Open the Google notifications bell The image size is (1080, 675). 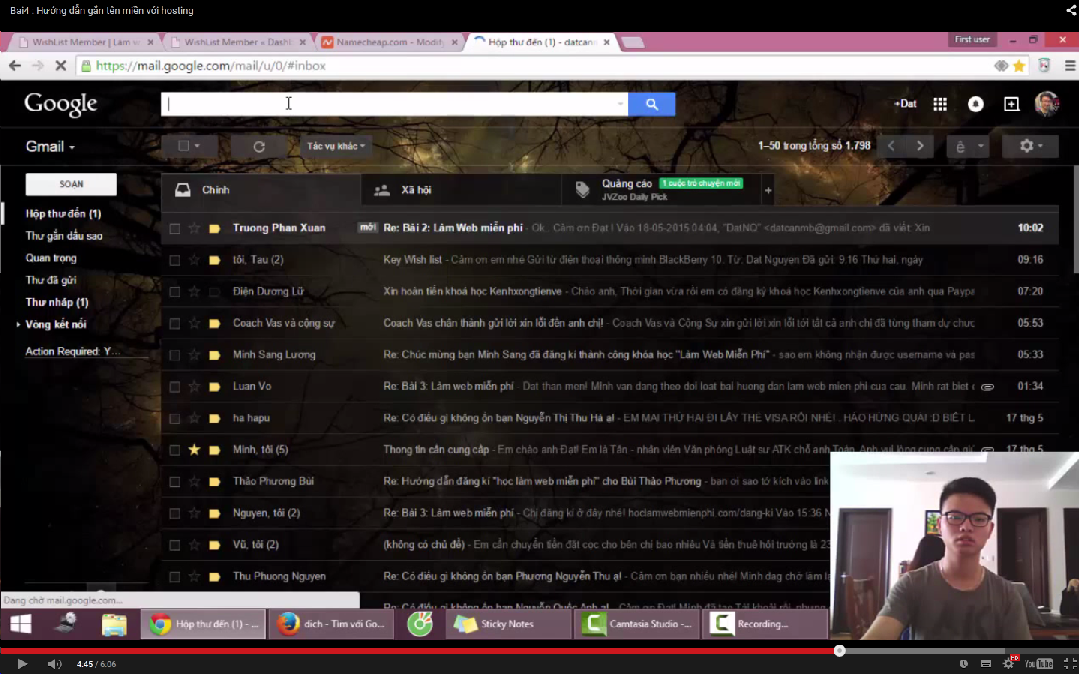(x=975, y=104)
